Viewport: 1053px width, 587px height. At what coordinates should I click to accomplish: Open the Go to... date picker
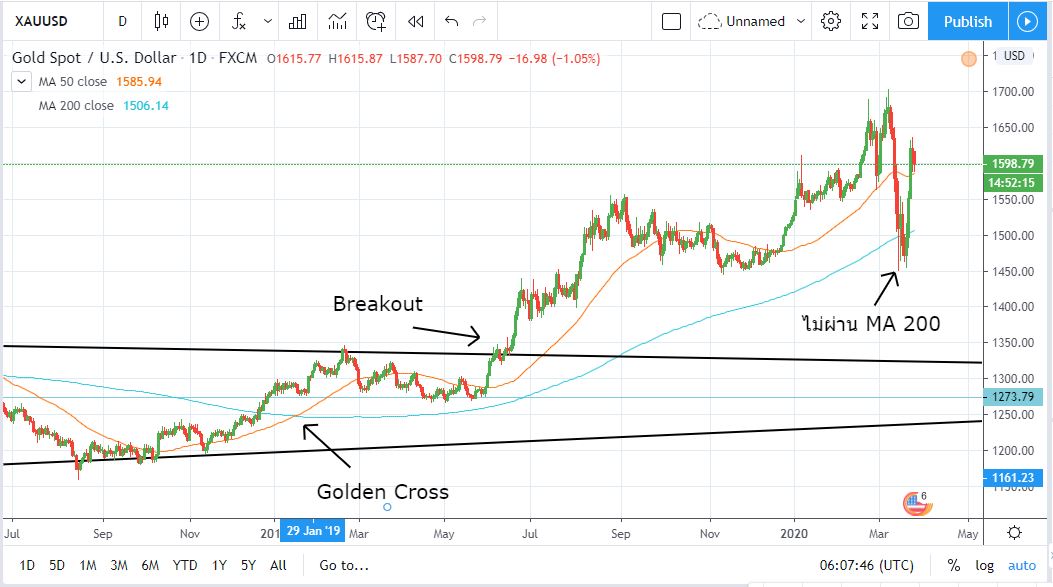point(344,566)
